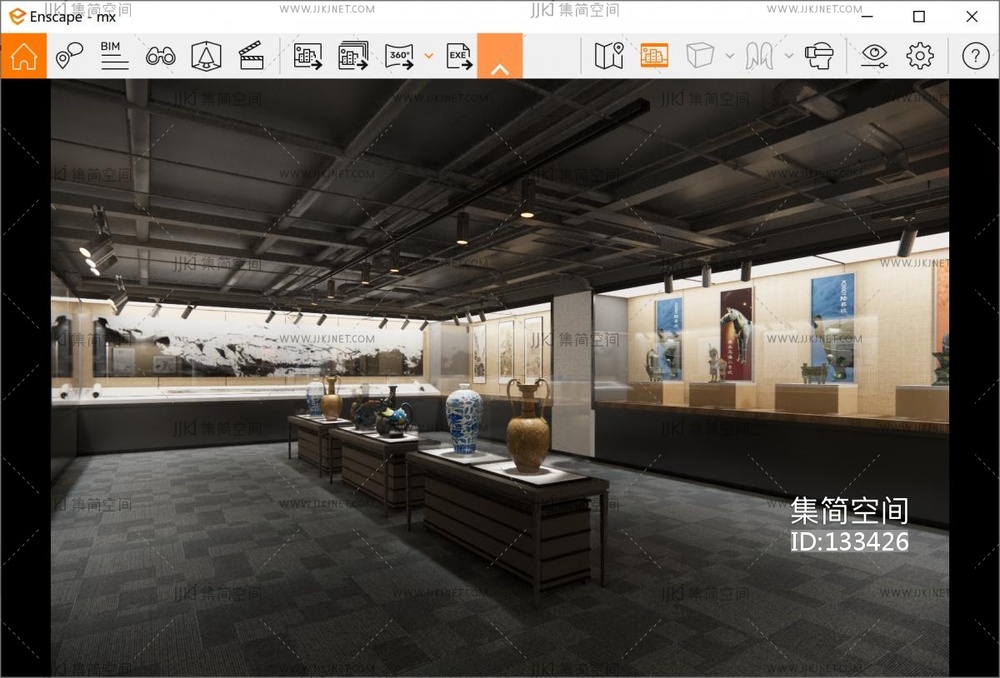Open the help question mark panel
This screenshot has width=1000, height=678.
[x=975, y=56]
